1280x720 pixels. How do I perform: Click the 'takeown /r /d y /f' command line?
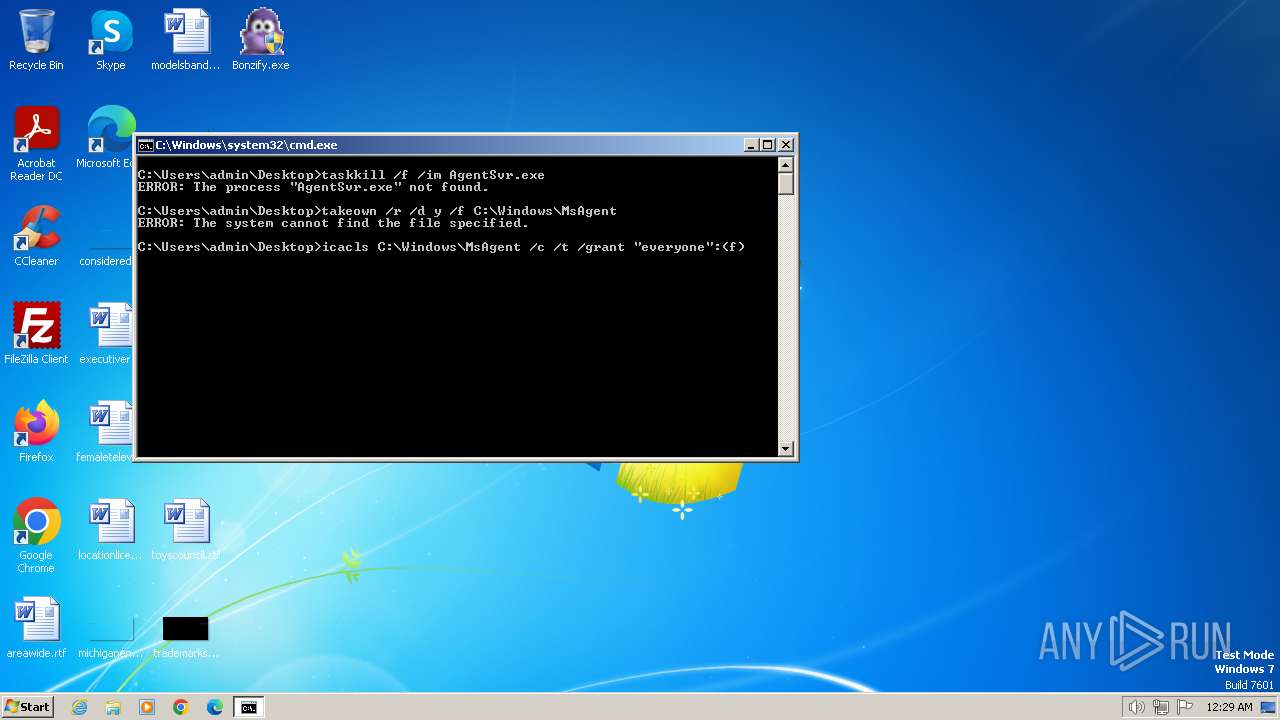tap(377, 211)
